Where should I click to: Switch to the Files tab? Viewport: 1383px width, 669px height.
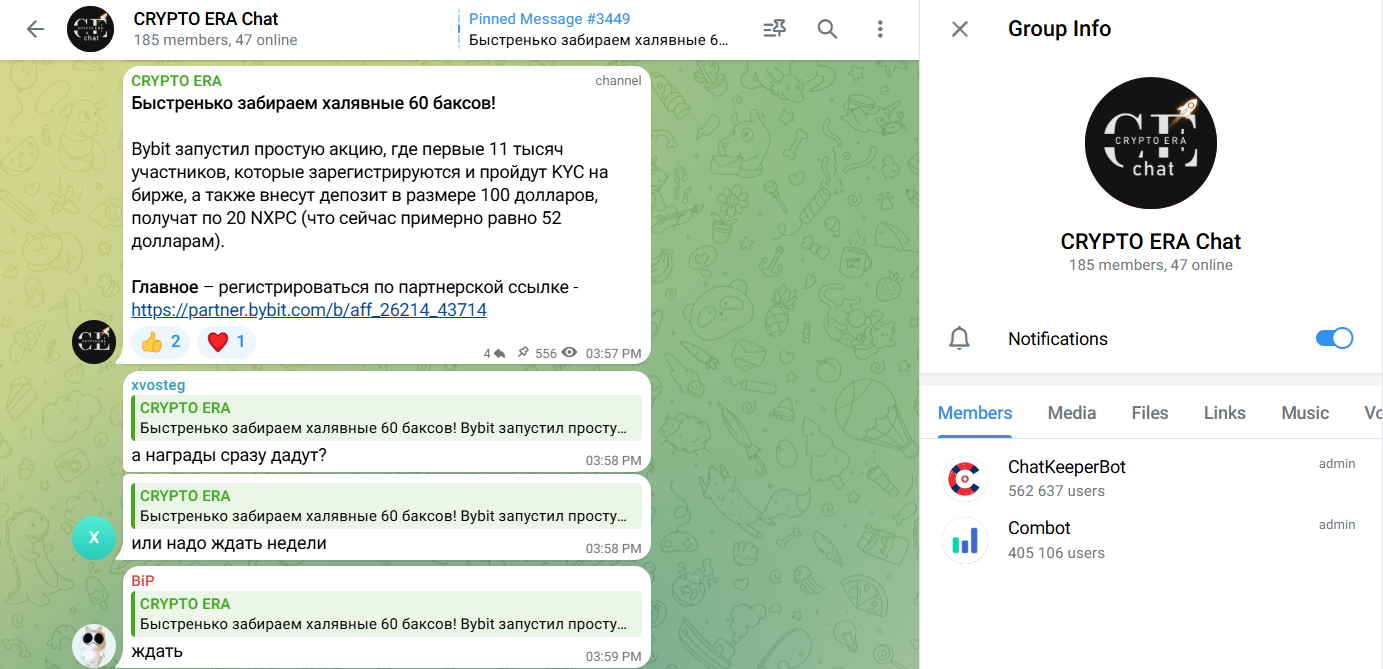click(x=1150, y=413)
